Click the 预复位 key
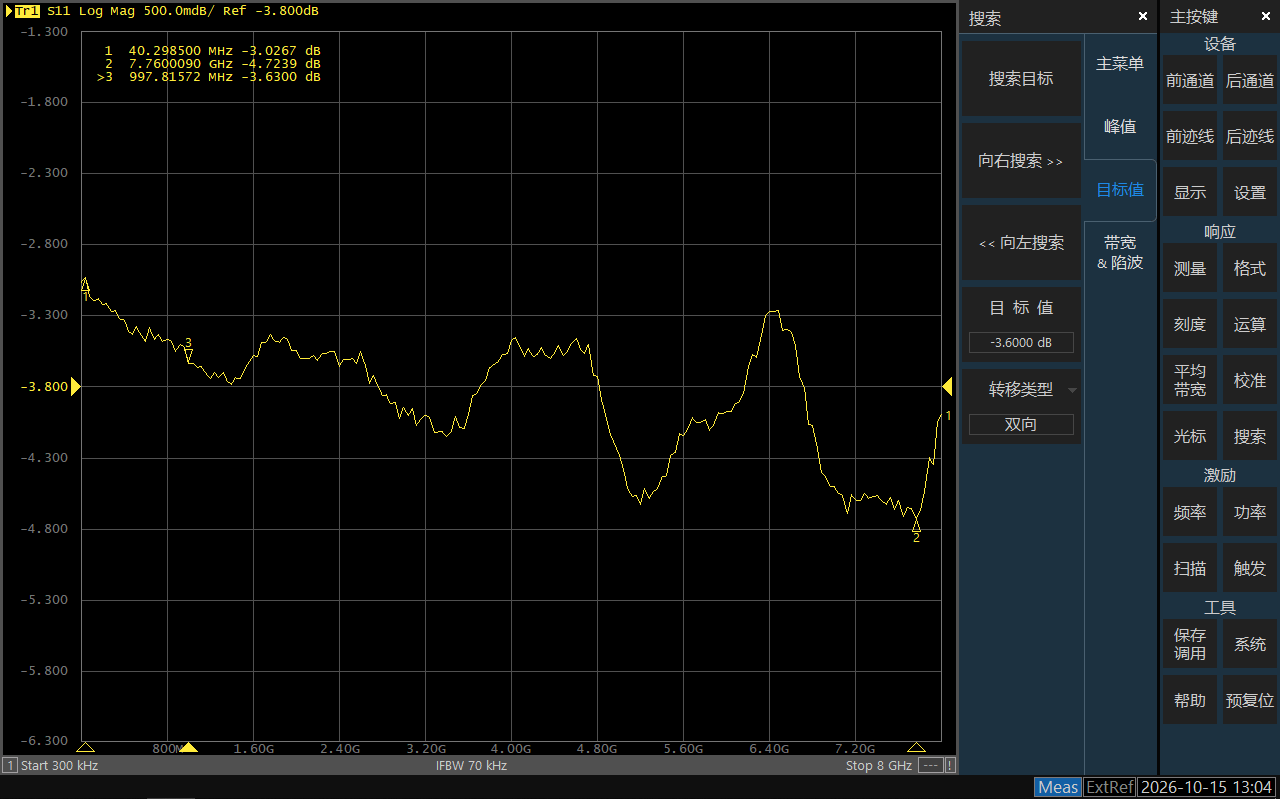 coord(1250,701)
